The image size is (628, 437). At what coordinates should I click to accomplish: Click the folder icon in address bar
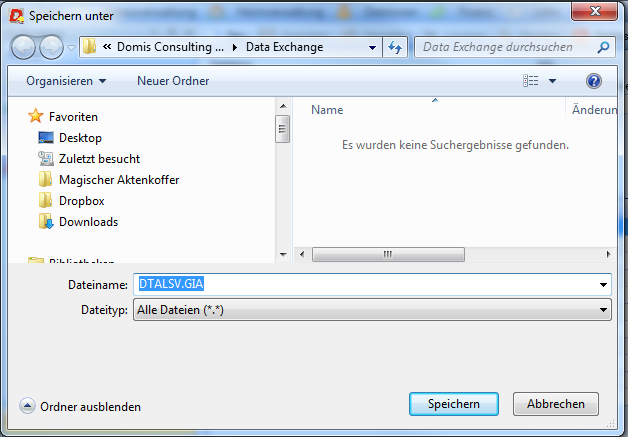89,47
